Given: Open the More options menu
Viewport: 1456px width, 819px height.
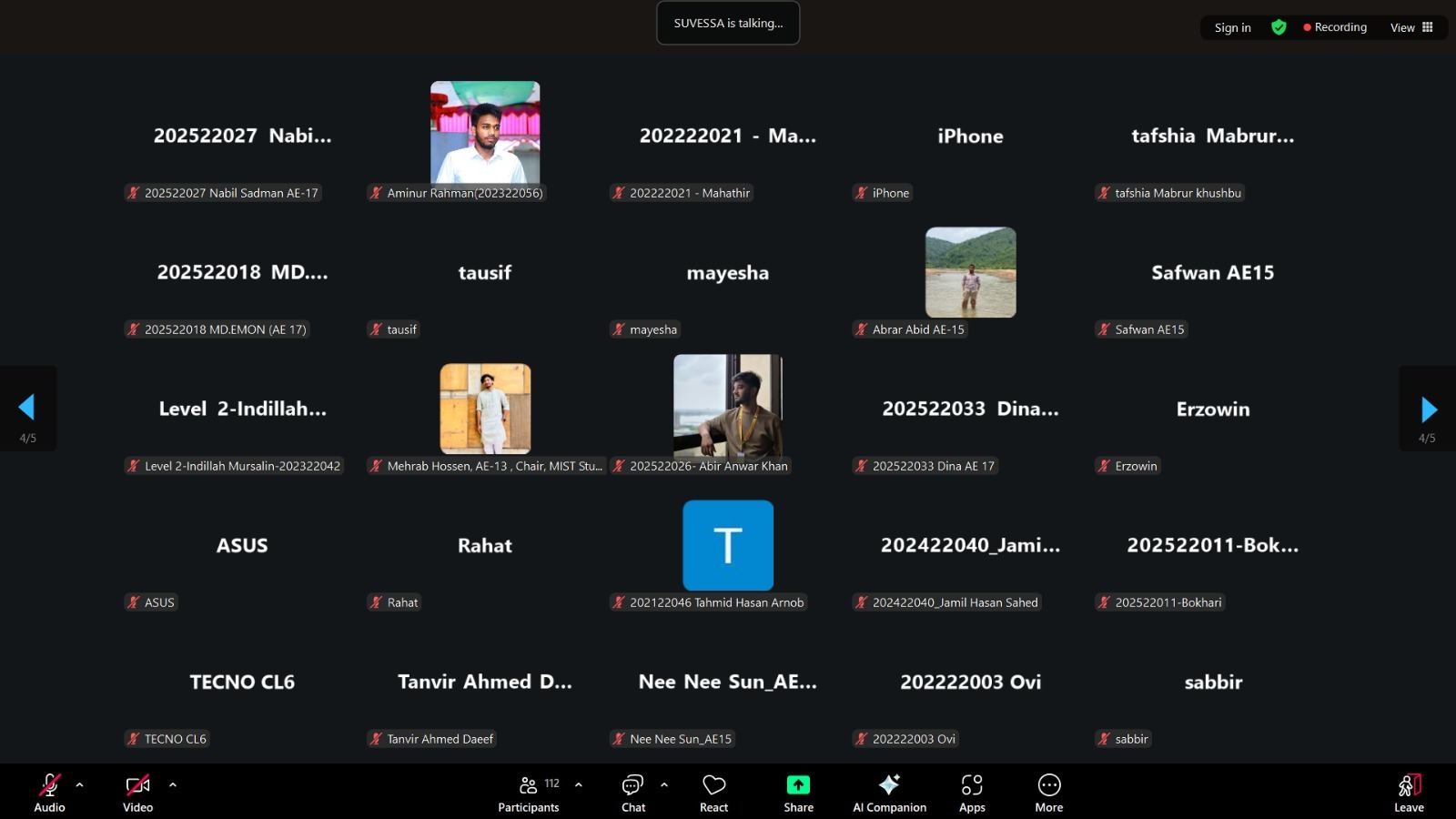Looking at the screenshot, I should (x=1048, y=793).
